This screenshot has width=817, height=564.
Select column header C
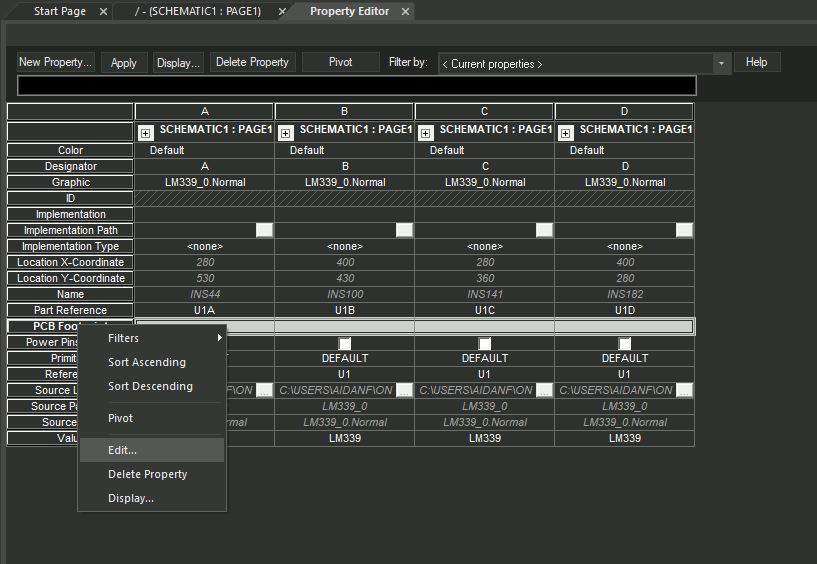[485, 112]
